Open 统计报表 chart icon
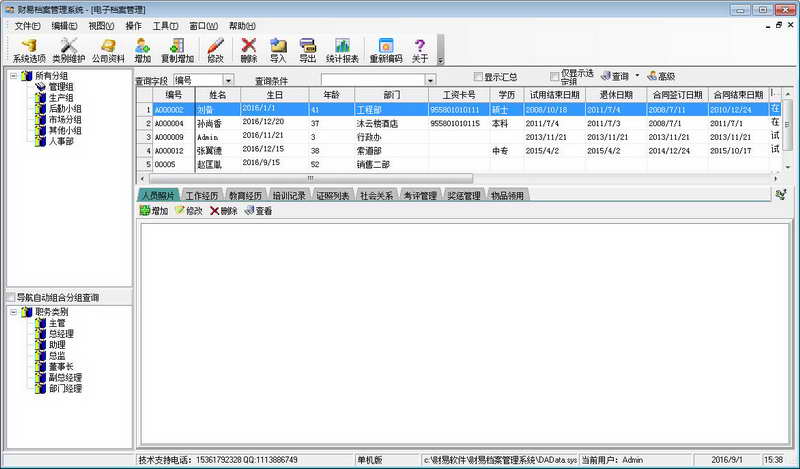Viewport: 800px width, 469px height. 342,51
